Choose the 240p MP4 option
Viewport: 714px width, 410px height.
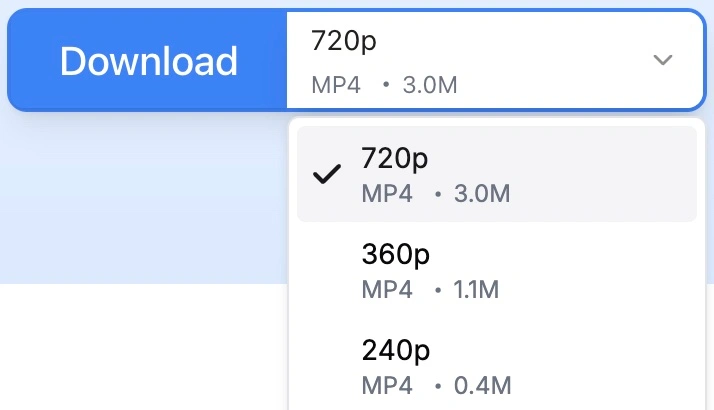coord(497,366)
